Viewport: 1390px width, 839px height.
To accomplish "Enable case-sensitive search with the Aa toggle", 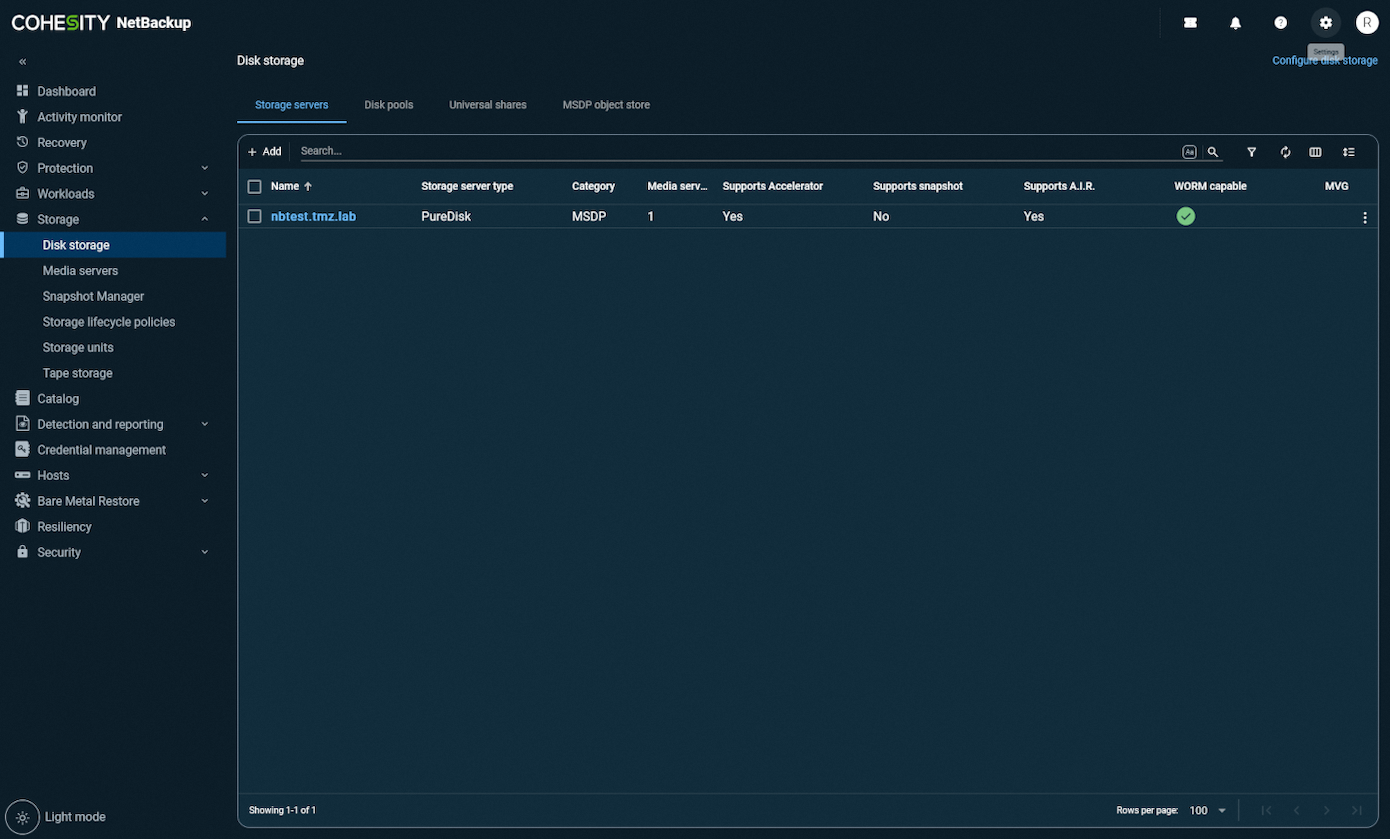I will tap(1189, 151).
